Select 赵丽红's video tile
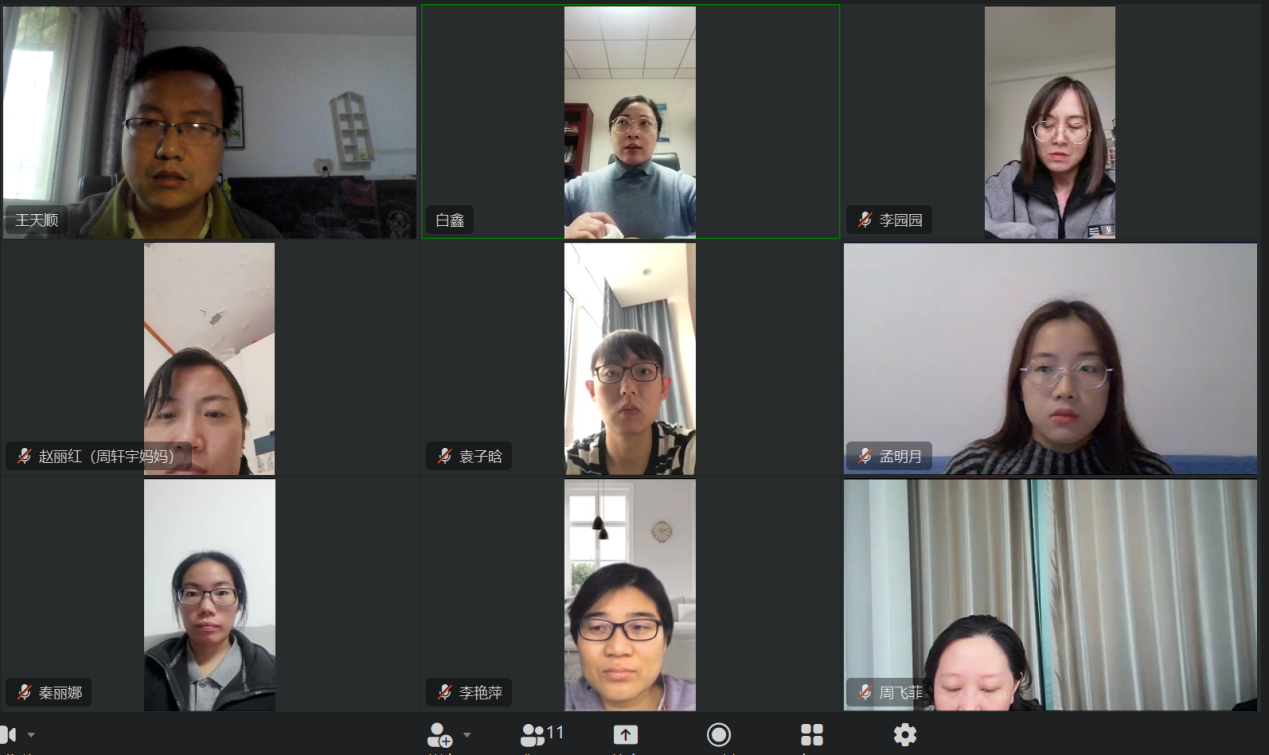 [x=209, y=359]
